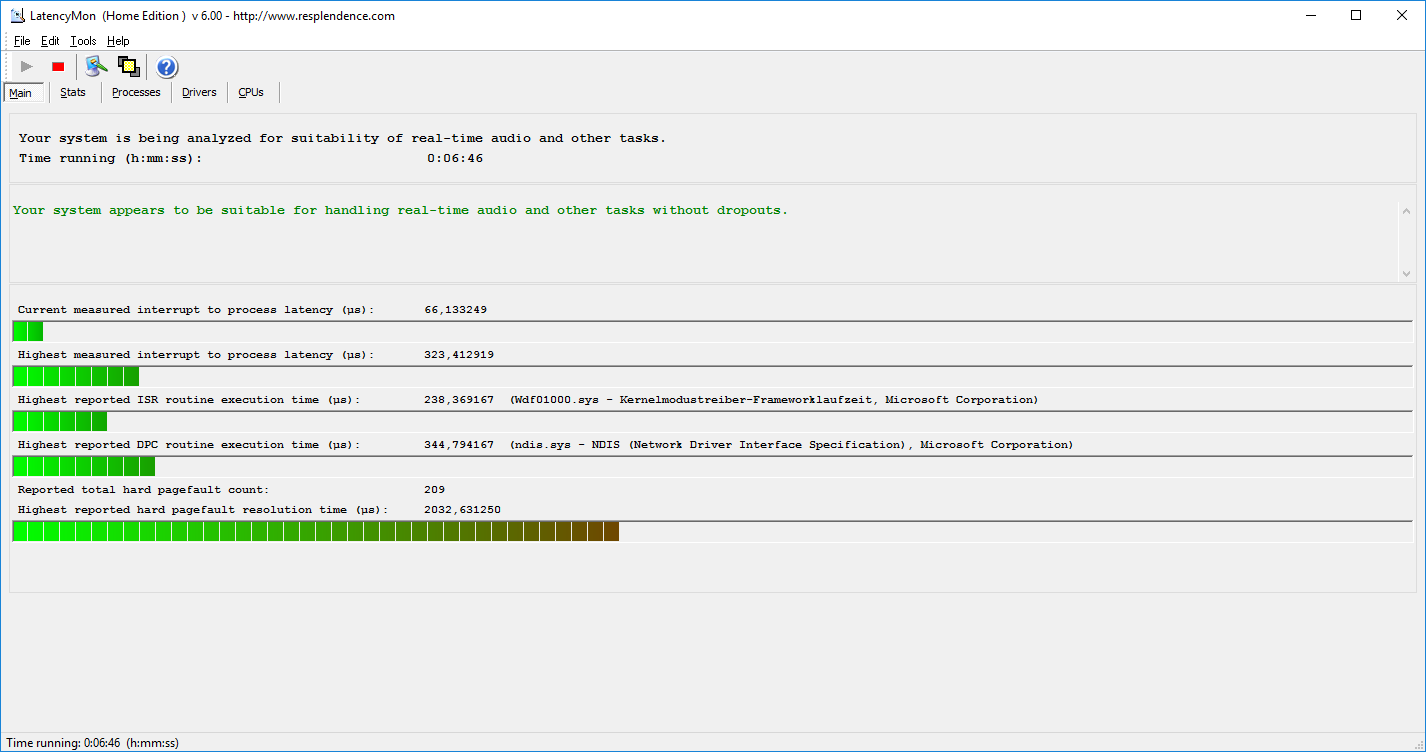Click the overlapping windows toolbar icon

128,67
